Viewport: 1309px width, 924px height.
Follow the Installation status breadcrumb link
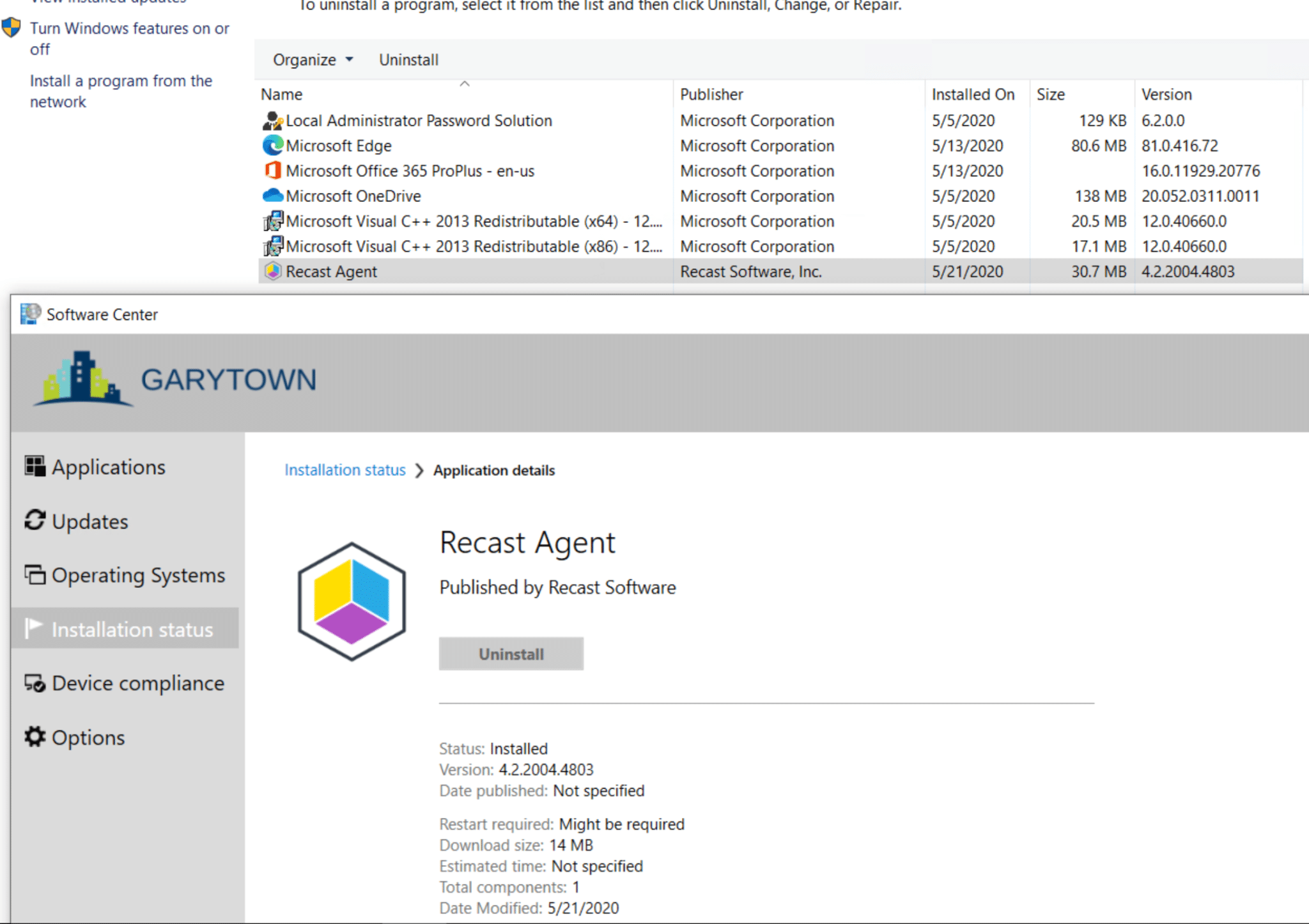[x=345, y=470]
